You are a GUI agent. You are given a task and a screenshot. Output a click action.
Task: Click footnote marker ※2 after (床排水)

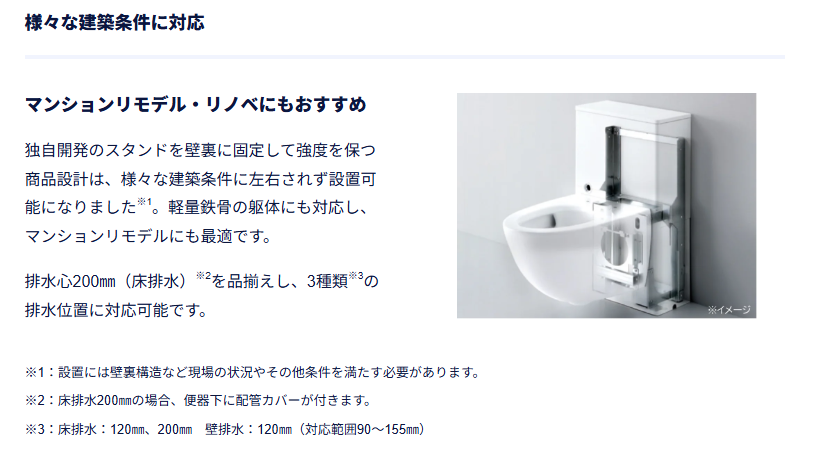(203, 276)
